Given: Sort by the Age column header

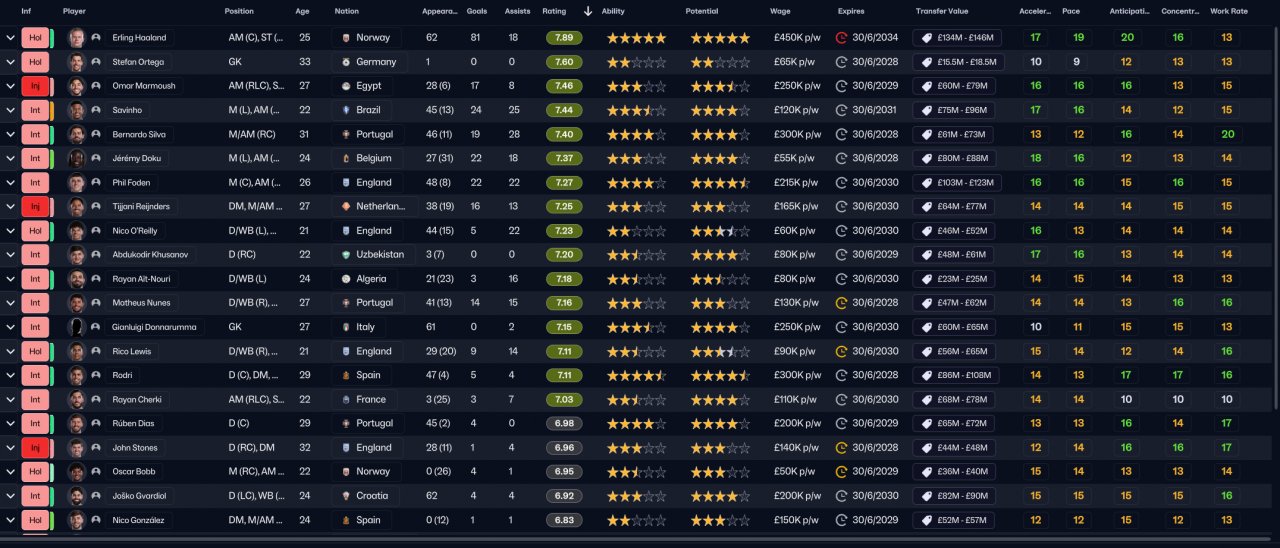Looking at the screenshot, I should click(302, 11).
